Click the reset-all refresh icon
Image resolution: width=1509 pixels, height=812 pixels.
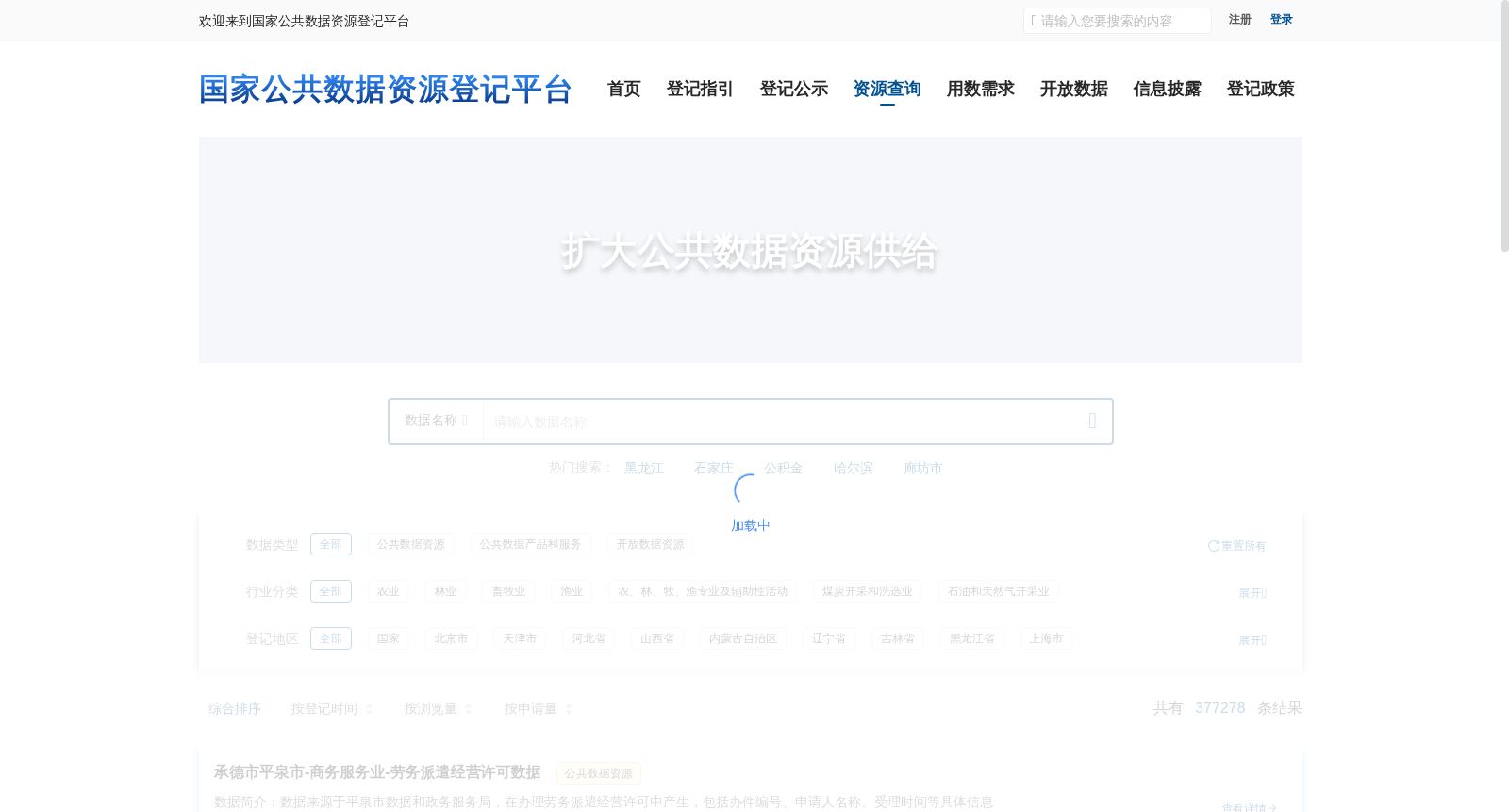coord(1213,546)
